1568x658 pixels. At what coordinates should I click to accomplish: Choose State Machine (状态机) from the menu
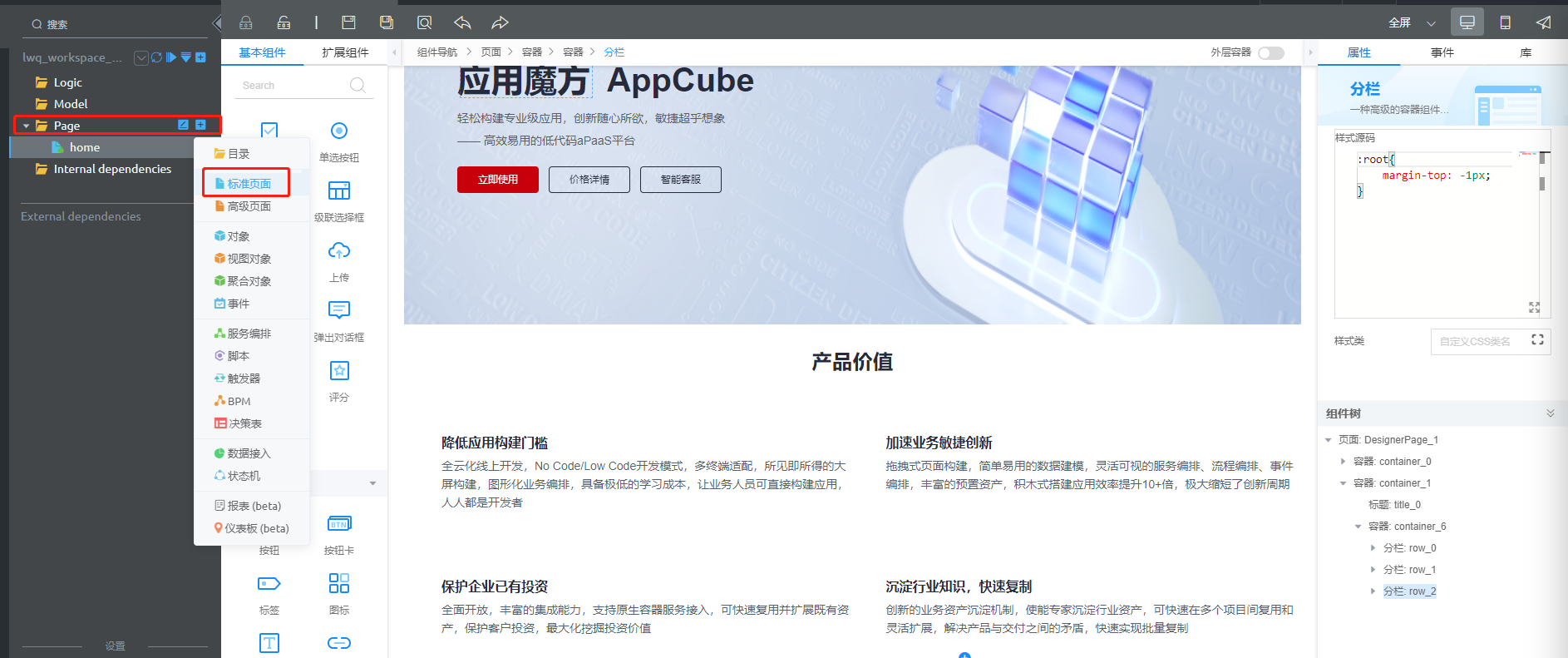click(x=238, y=476)
